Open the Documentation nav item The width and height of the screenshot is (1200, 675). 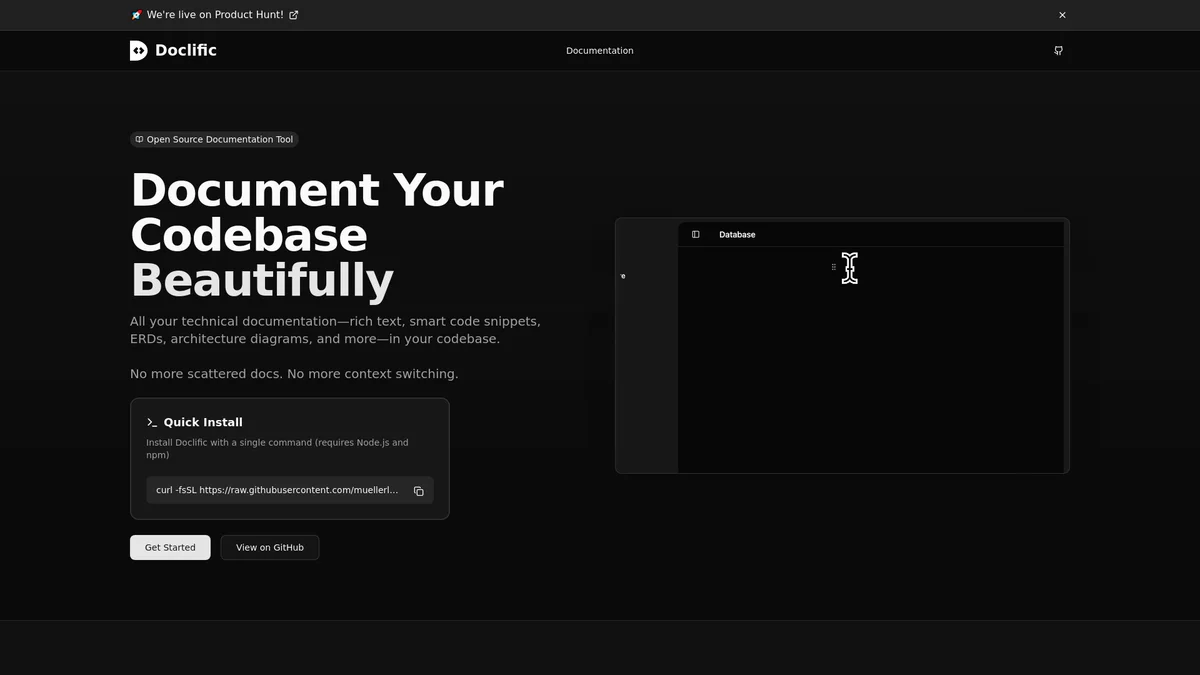599,51
